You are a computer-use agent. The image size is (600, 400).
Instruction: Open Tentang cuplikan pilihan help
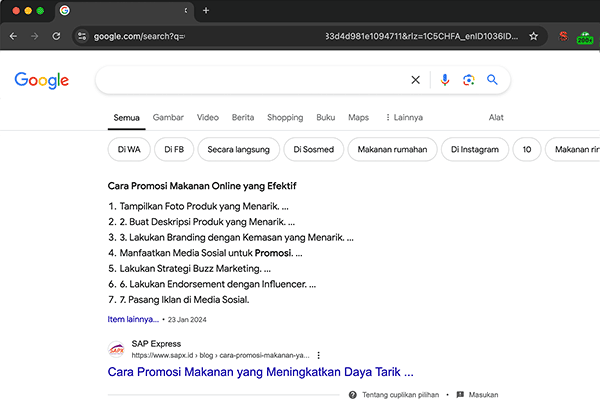394,395
